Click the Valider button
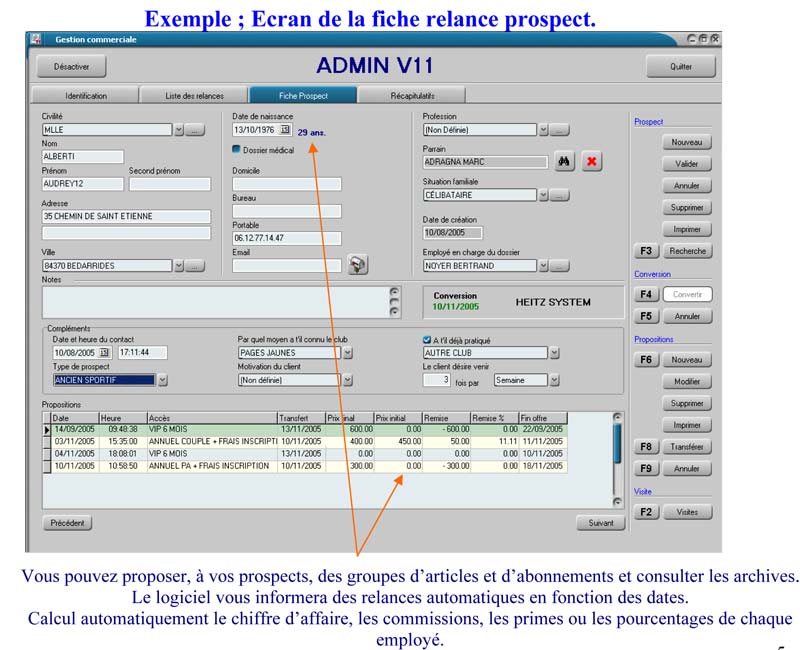 click(x=687, y=164)
